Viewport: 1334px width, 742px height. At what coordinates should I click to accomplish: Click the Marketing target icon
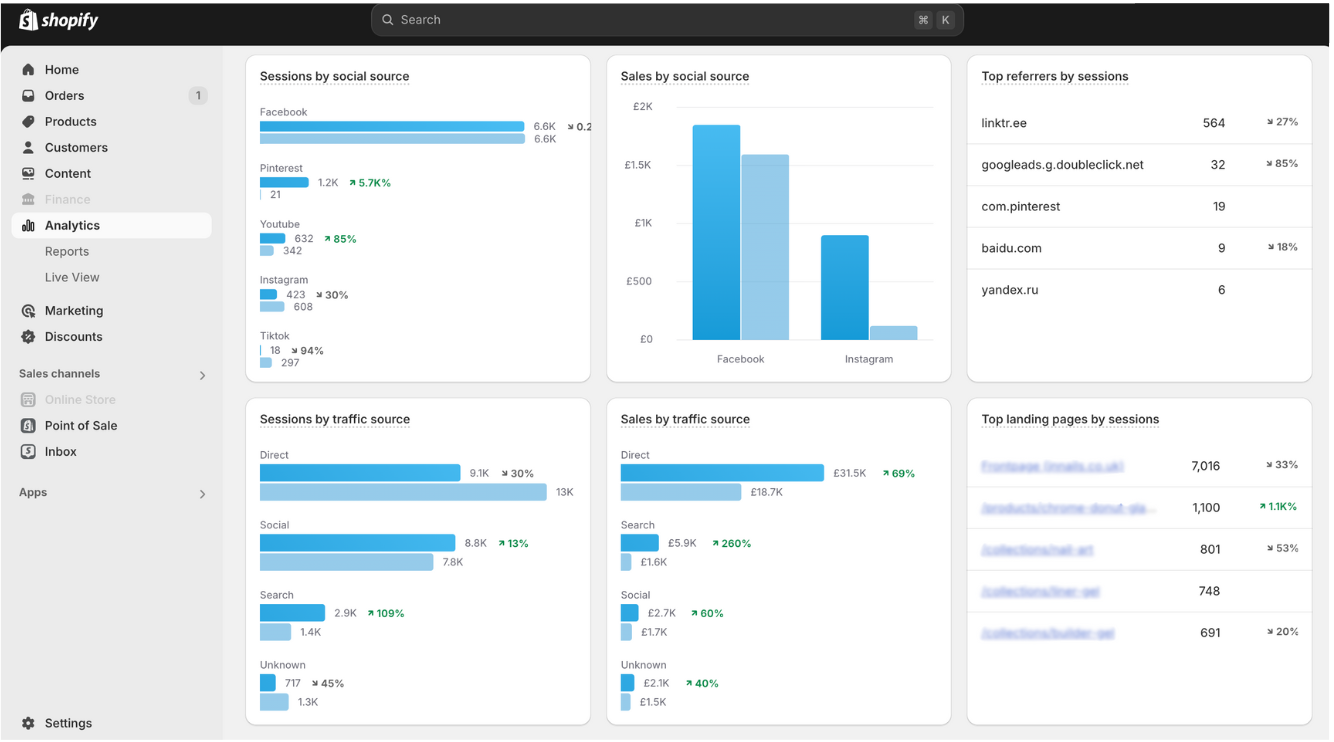pos(28,311)
